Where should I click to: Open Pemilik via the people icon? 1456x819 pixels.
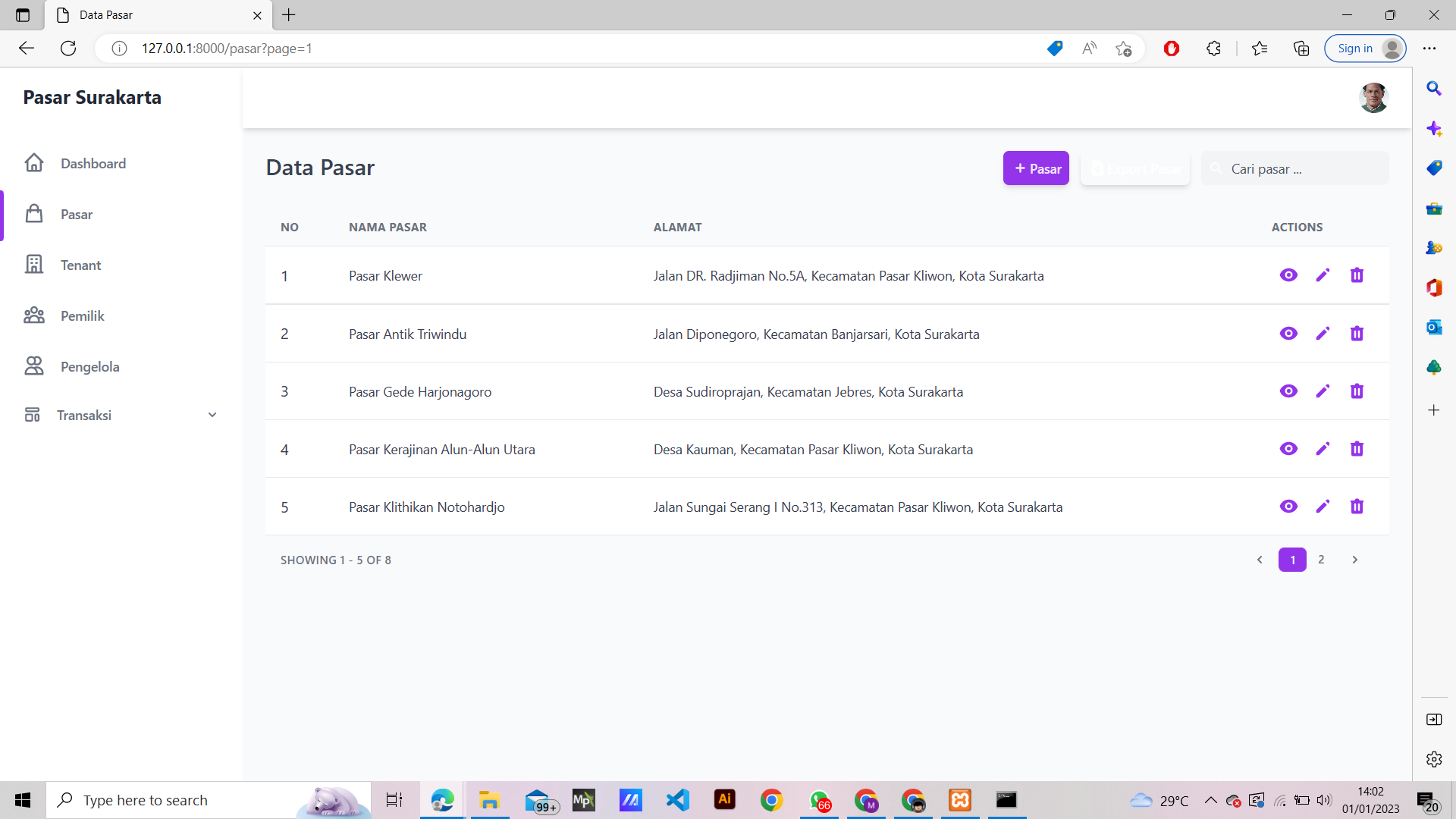(34, 315)
